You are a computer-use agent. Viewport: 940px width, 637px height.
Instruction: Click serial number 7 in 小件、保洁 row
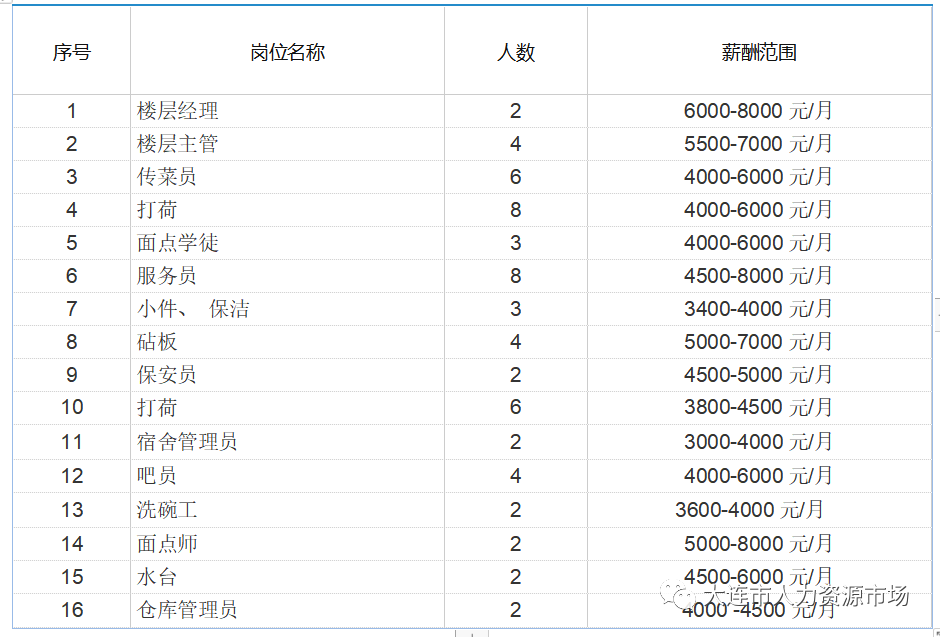click(x=72, y=309)
